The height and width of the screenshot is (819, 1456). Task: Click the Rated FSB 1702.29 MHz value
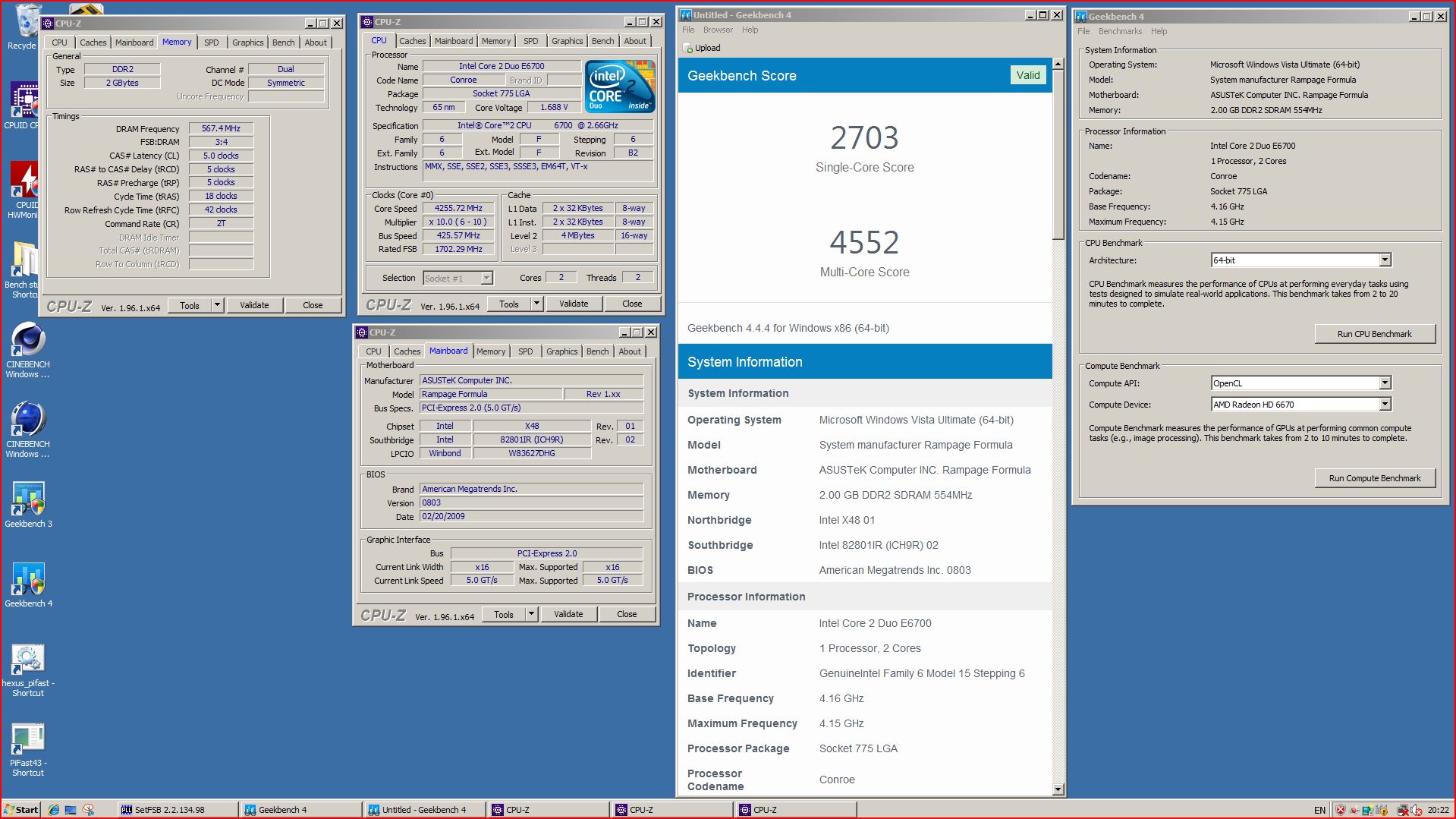pyautogui.click(x=458, y=249)
